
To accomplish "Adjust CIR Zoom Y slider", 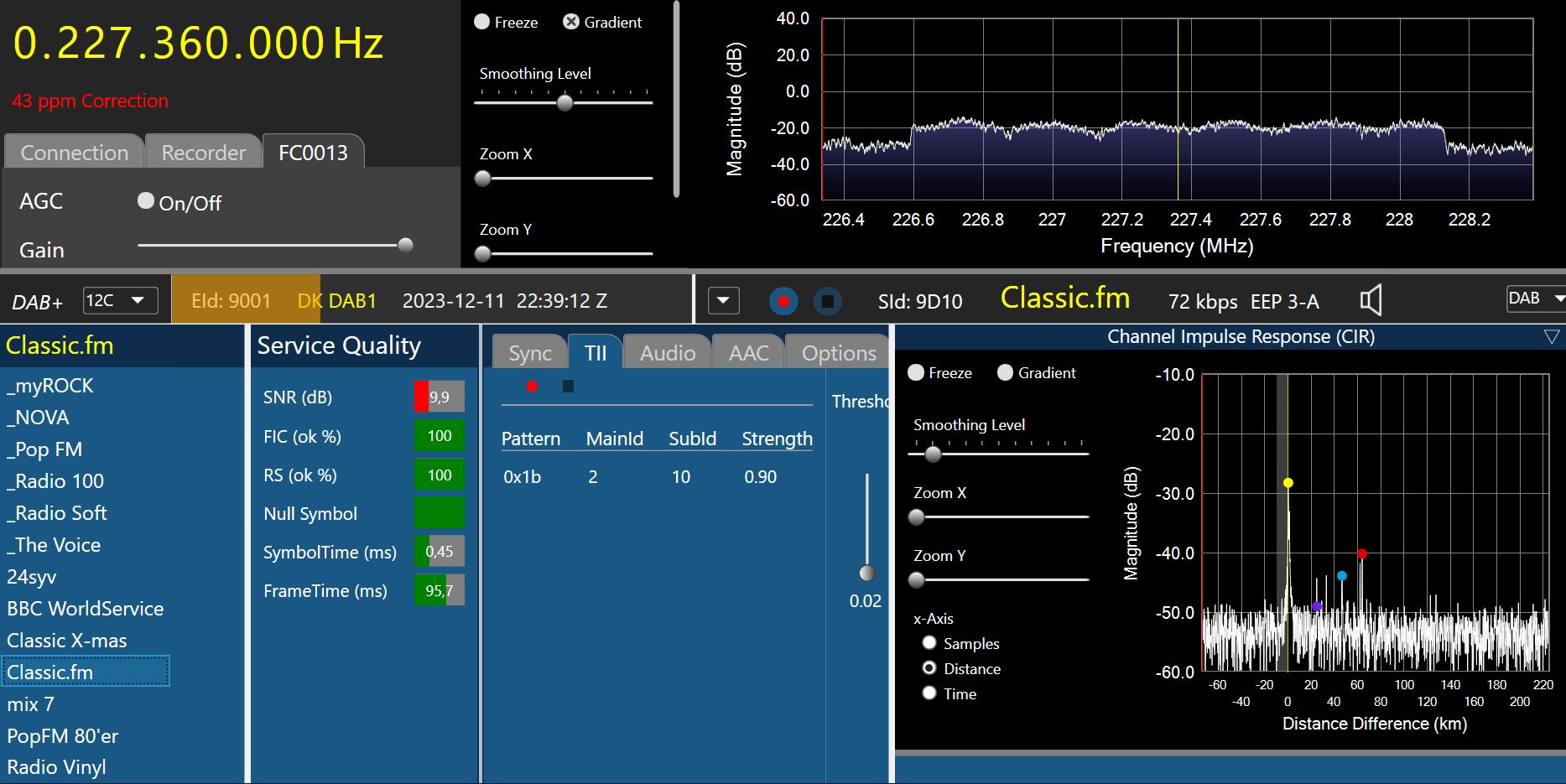I will pyautogui.click(x=917, y=579).
